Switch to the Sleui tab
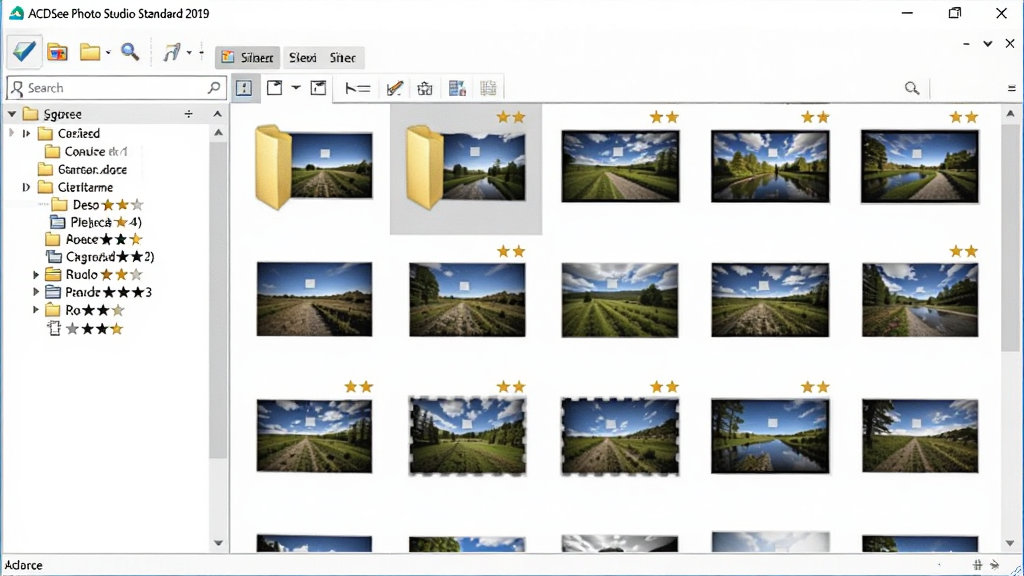Screen dimensions: 1024x576 coord(303,57)
